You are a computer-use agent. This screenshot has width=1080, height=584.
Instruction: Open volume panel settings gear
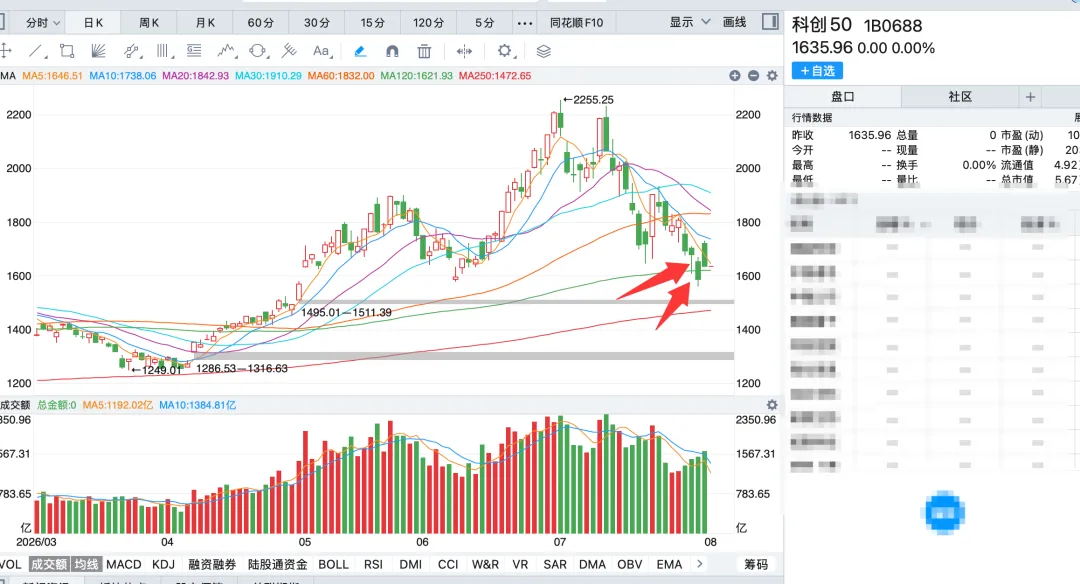coord(772,405)
